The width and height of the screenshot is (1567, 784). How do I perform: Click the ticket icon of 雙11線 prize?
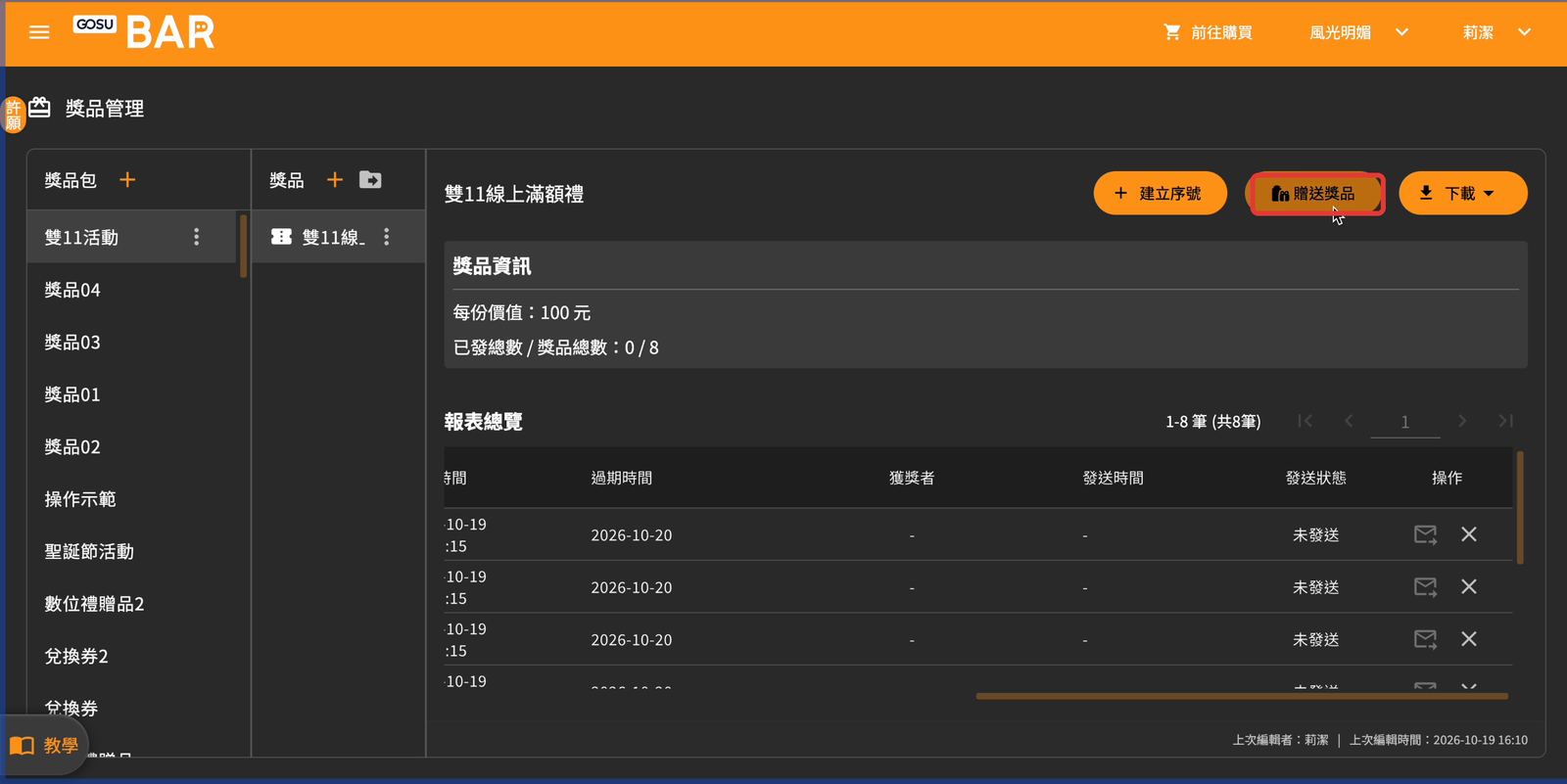click(281, 237)
